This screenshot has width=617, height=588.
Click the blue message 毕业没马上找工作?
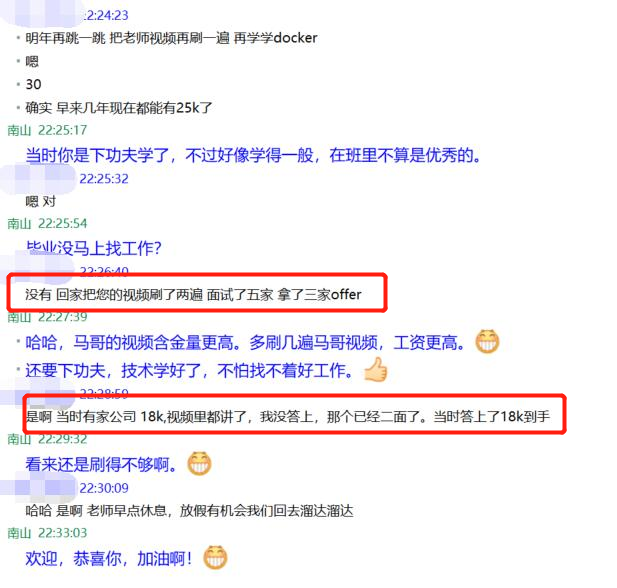tap(94, 248)
